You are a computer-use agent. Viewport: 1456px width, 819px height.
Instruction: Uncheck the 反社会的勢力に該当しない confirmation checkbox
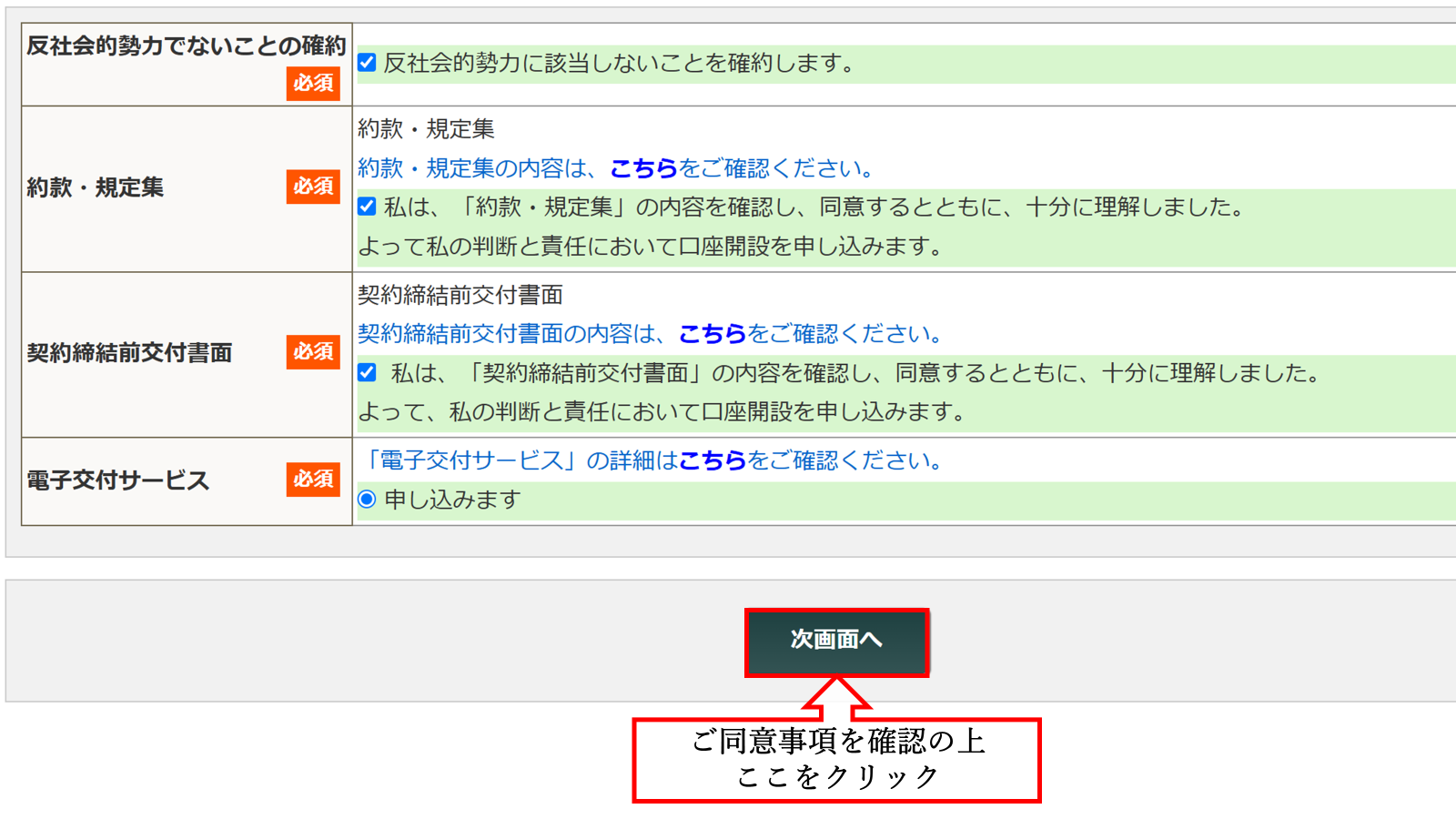coord(367,63)
